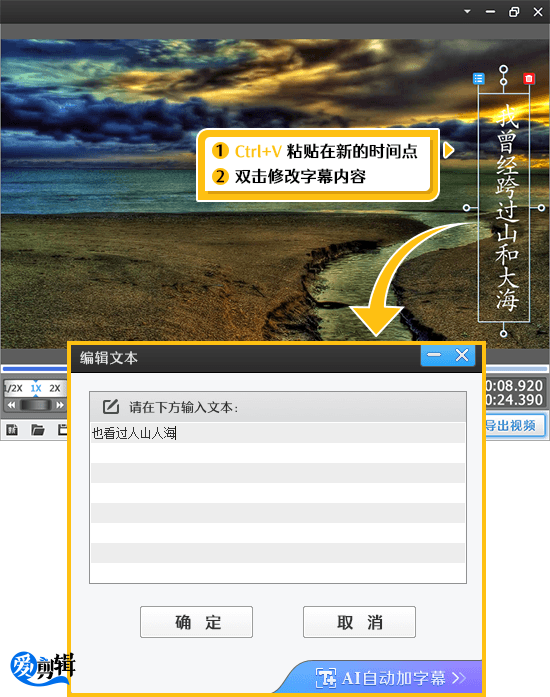Set playback speed to 1/2X
This screenshot has width=550, height=697.
13,388
